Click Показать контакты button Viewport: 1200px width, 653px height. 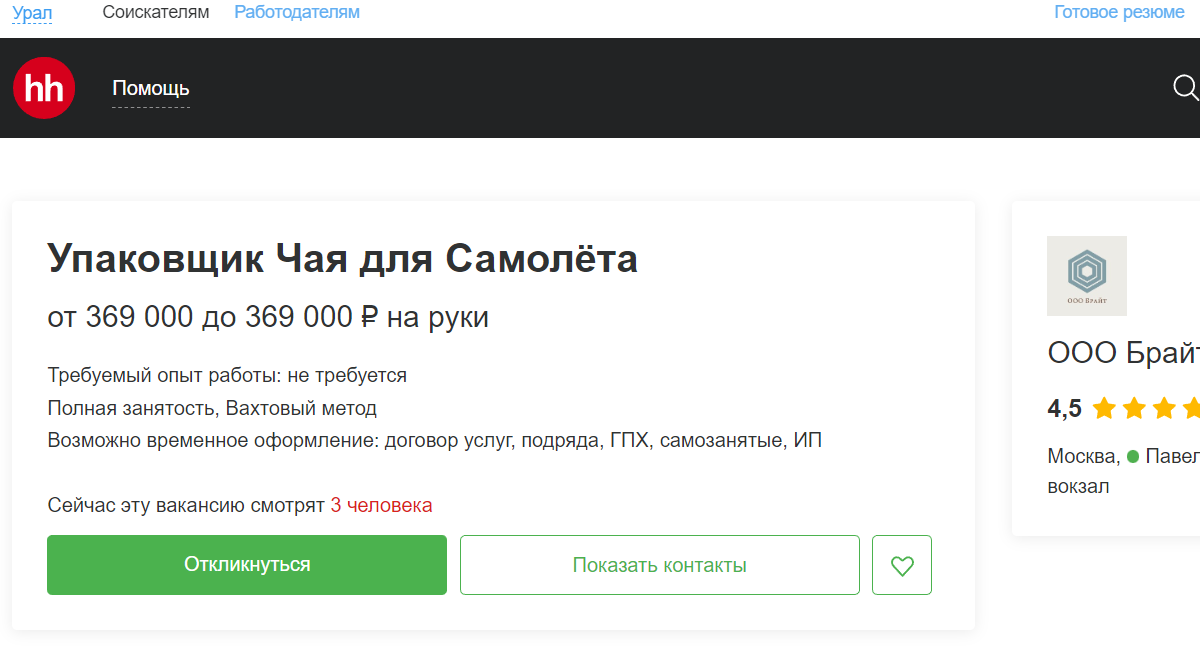[660, 565]
